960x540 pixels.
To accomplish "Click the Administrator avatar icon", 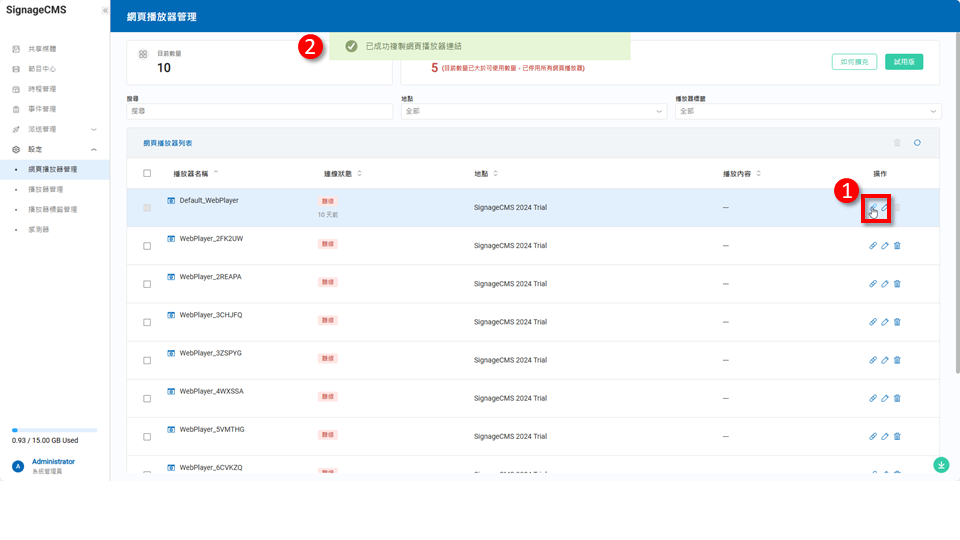I will point(18,466).
